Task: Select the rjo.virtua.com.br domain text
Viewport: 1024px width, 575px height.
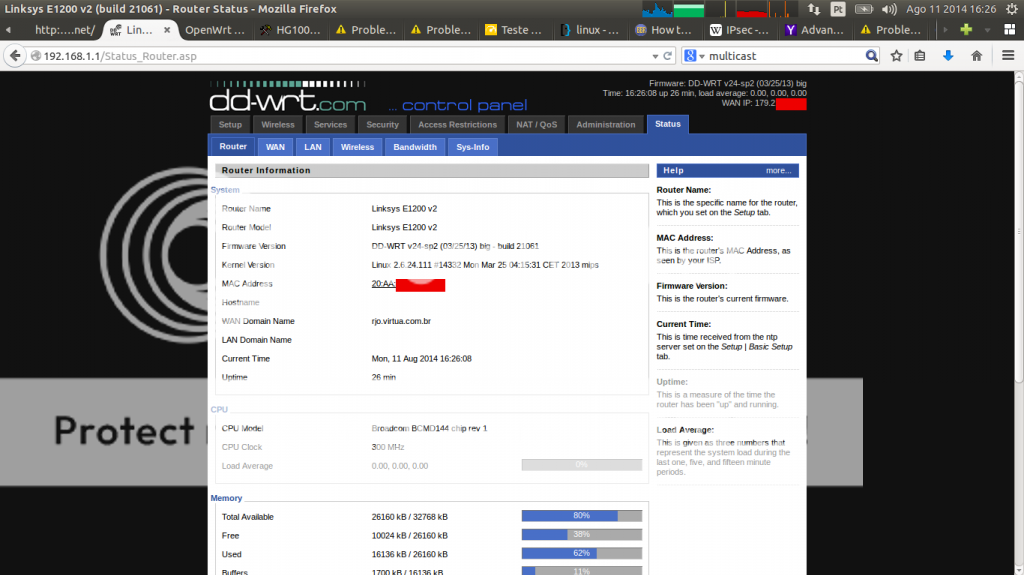Action: (x=401, y=321)
